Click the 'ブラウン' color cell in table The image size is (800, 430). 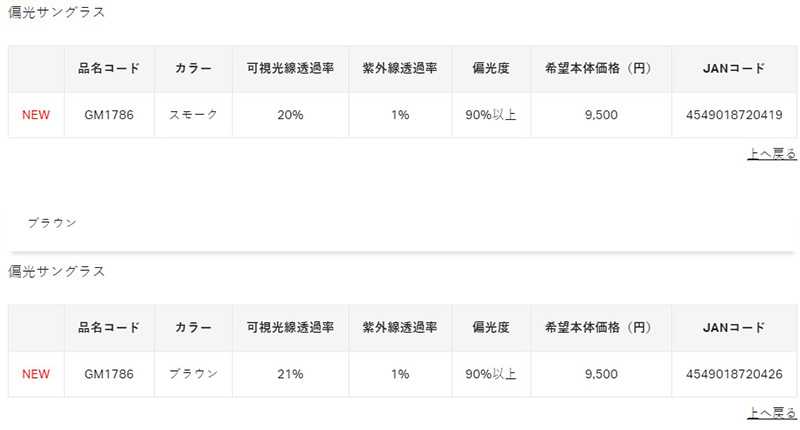pyautogui.click(x=193, y=374)
